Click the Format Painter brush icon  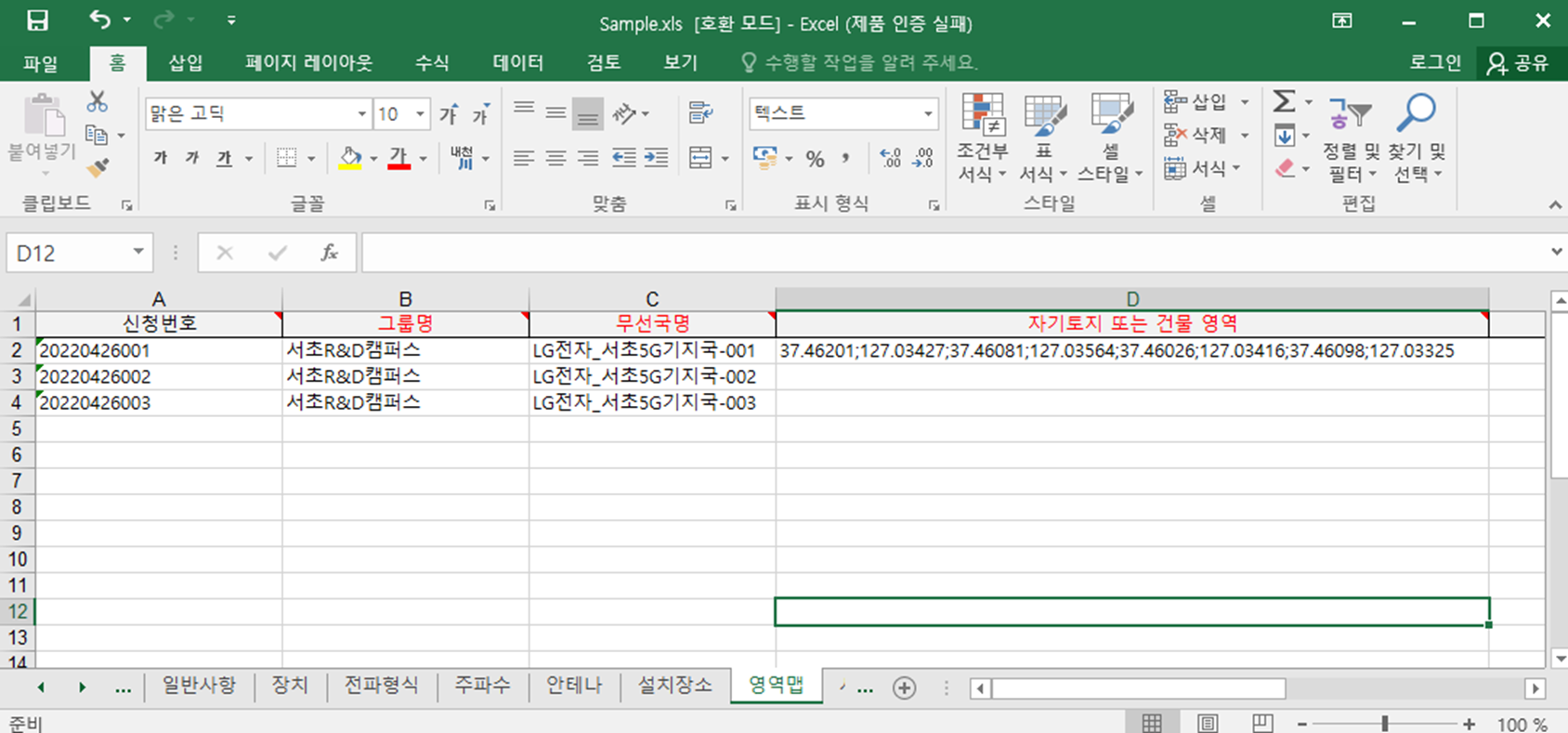(98, 168)
